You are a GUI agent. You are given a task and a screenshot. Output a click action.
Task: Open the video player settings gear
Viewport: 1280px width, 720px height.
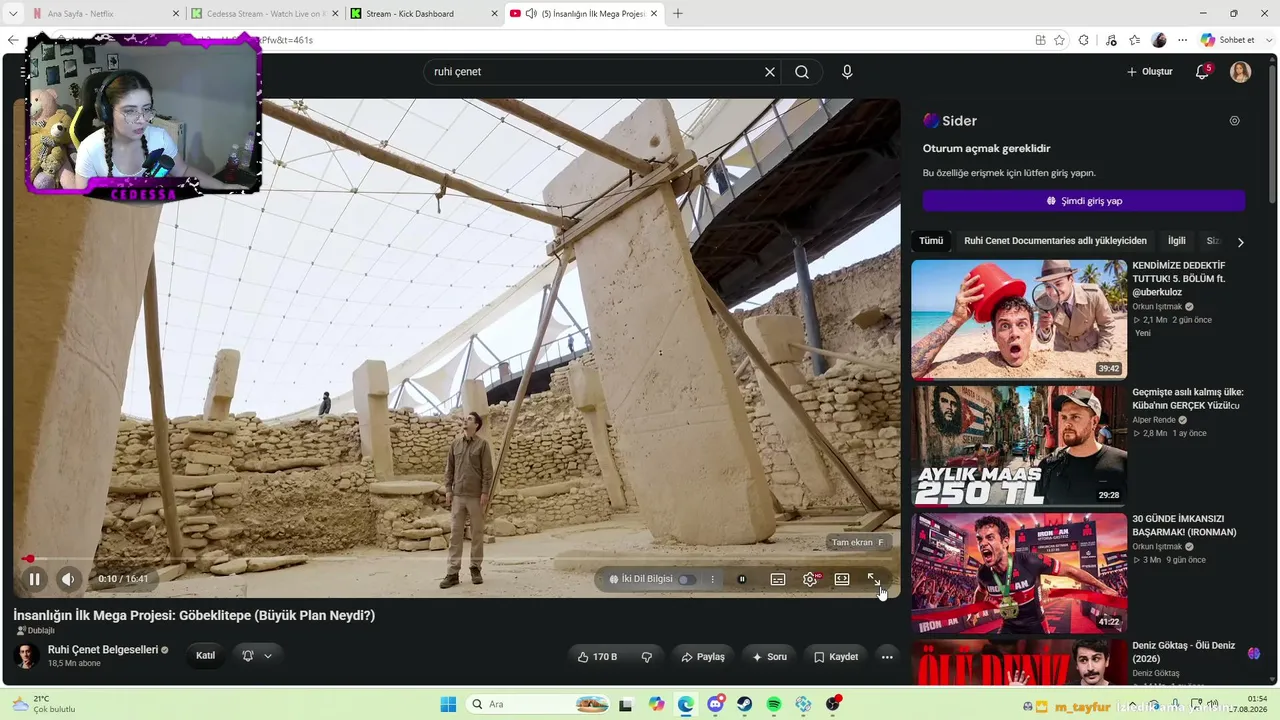(x=810, y=579)
